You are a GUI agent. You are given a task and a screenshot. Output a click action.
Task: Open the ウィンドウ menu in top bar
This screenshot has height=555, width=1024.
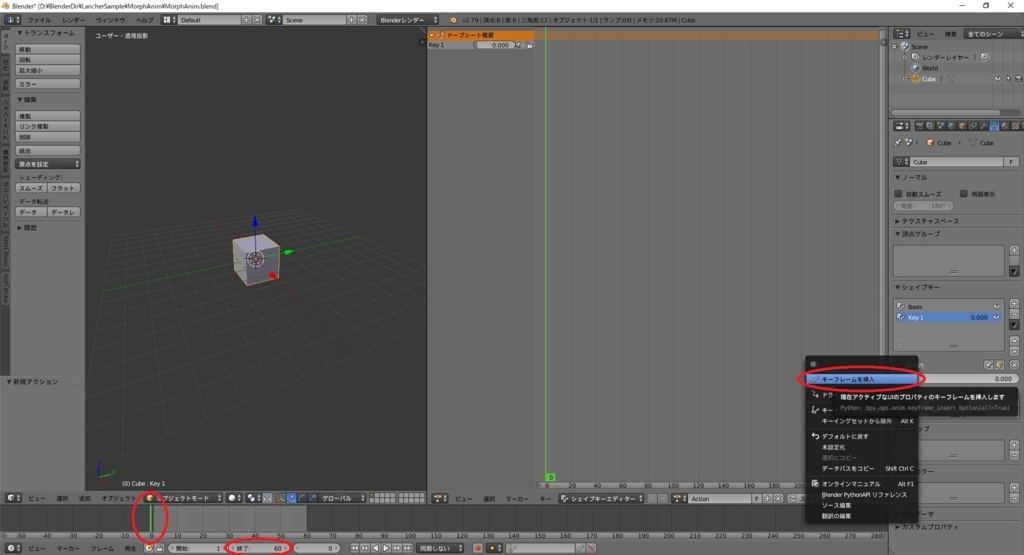110,20
